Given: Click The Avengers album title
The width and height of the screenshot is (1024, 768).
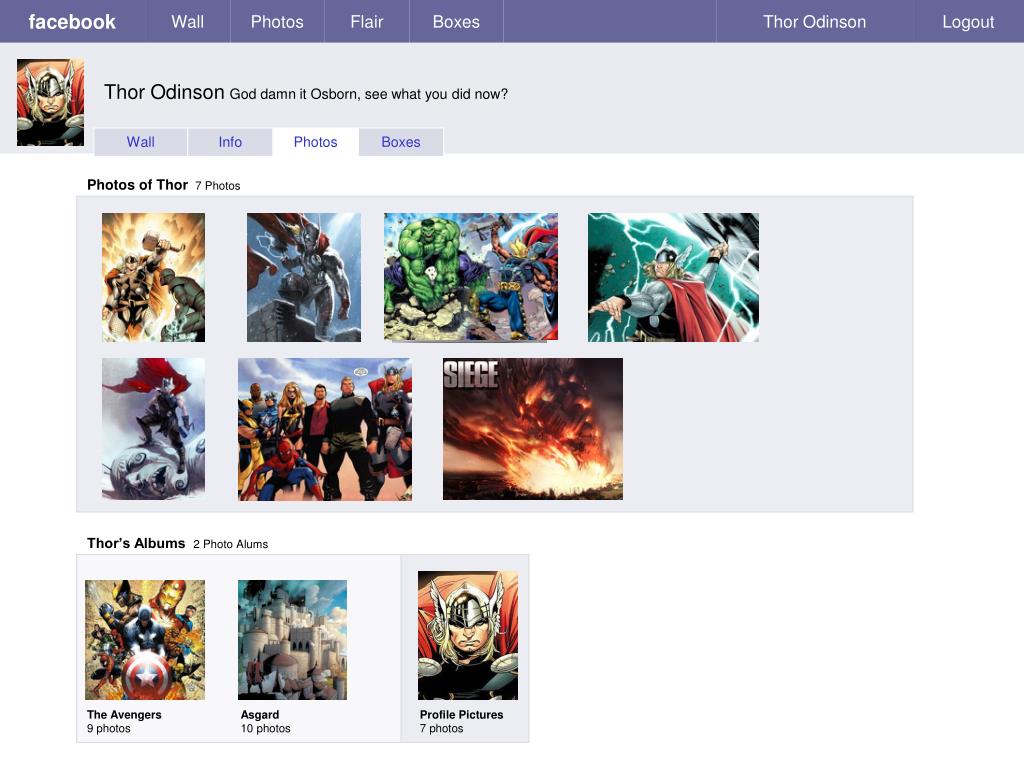Looking at the screenshot, I should 124,714.
